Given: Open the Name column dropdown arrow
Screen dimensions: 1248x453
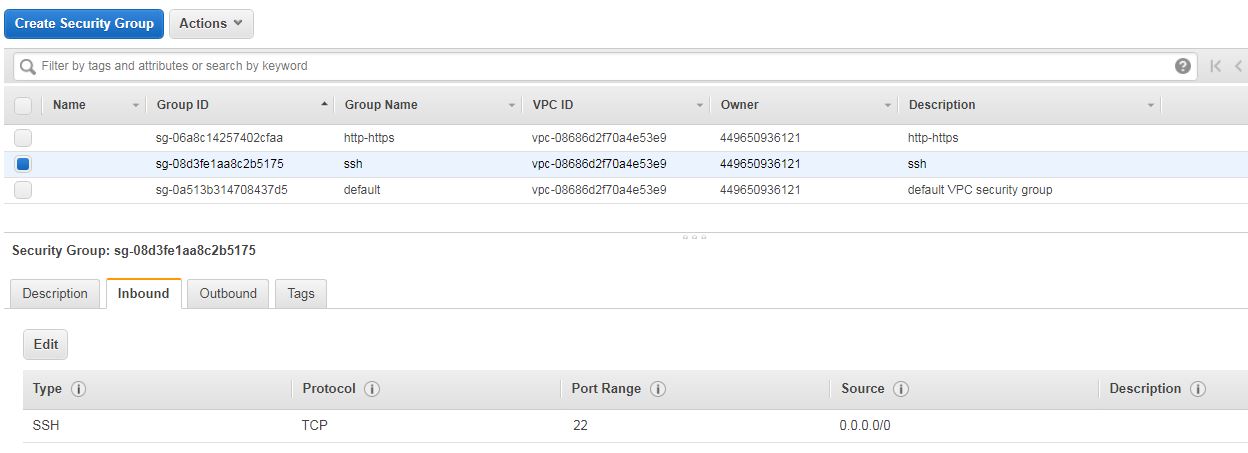Looking at the screenshot, I should (136, 105).
